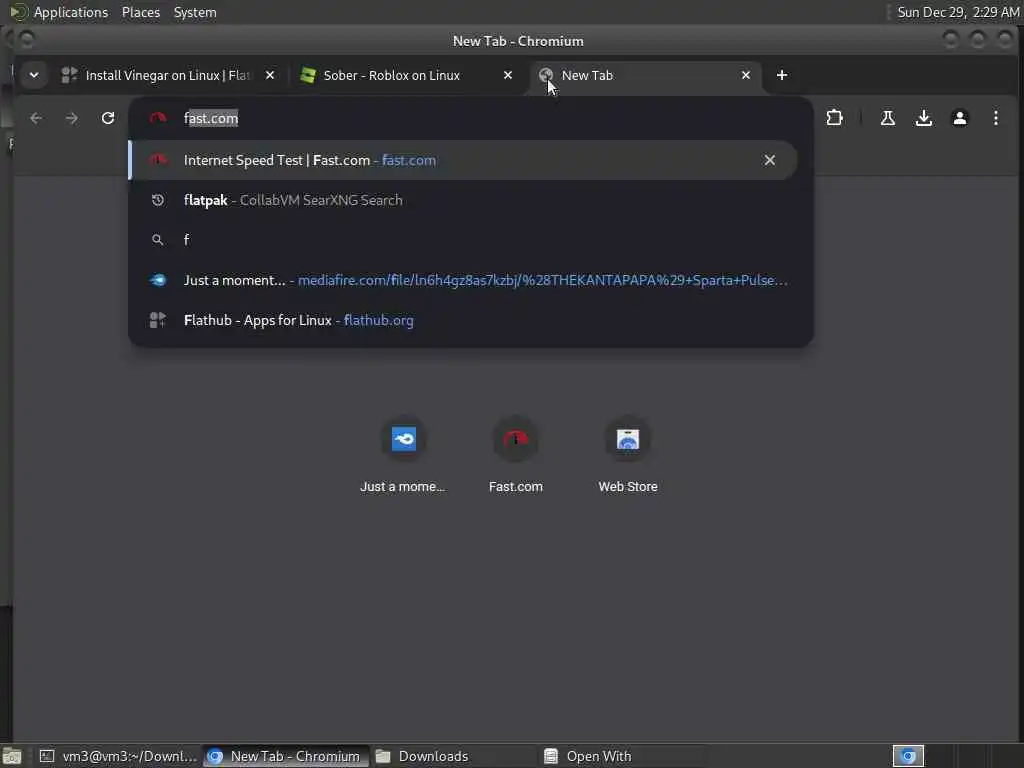
Task: Click the date and time clock
Action: pyautogui.click(x=957, y=12)
